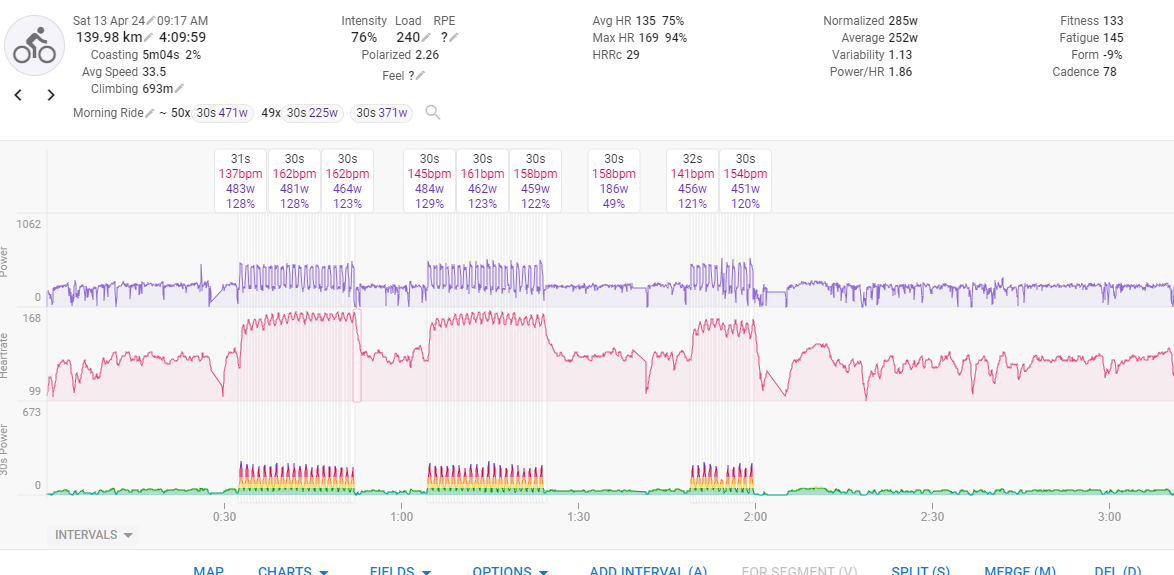
Task: Open the OPTIONS dropdown menu
Action: point(510,571)
